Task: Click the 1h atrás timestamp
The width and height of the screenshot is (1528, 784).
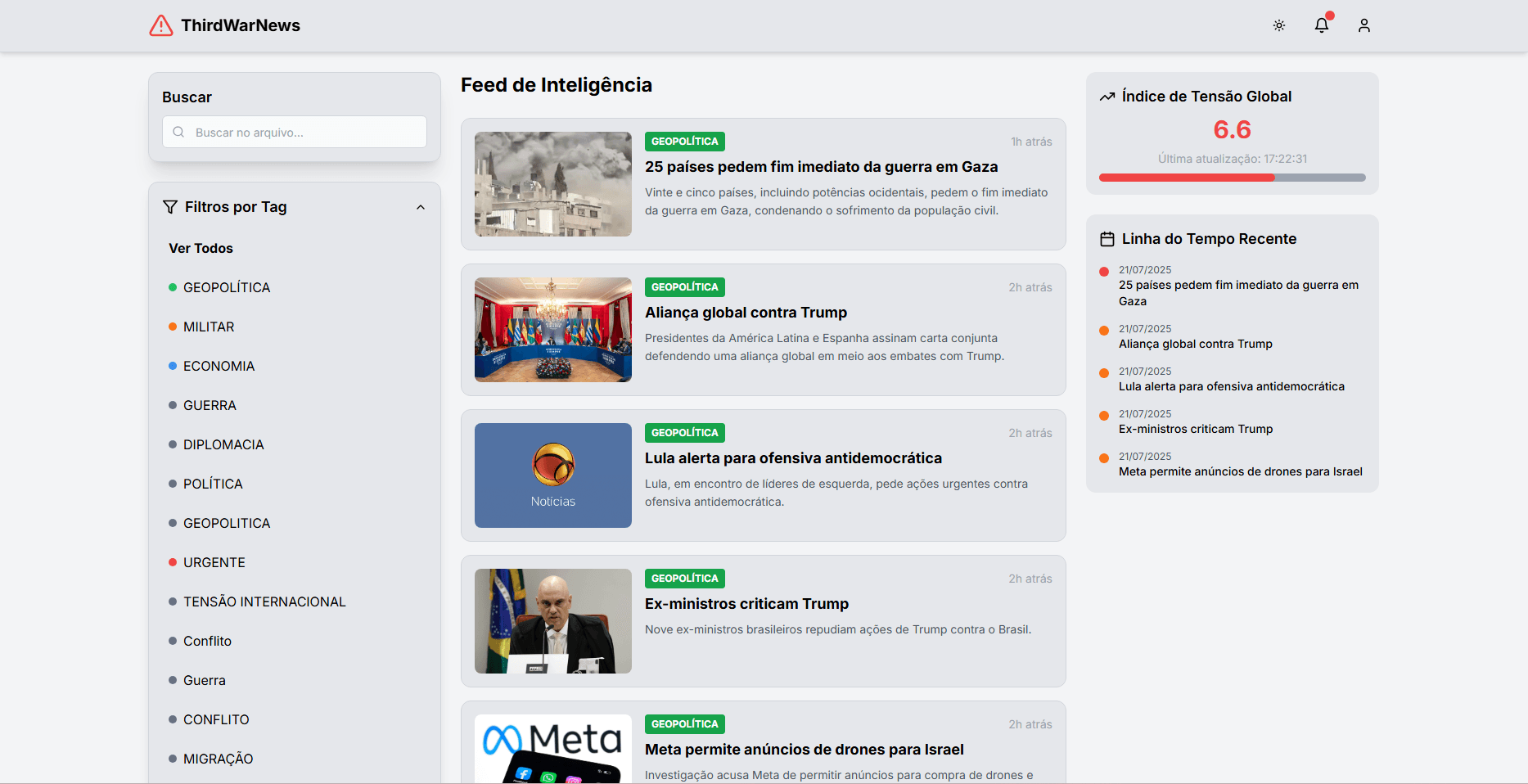Action: coord(1031,142)
